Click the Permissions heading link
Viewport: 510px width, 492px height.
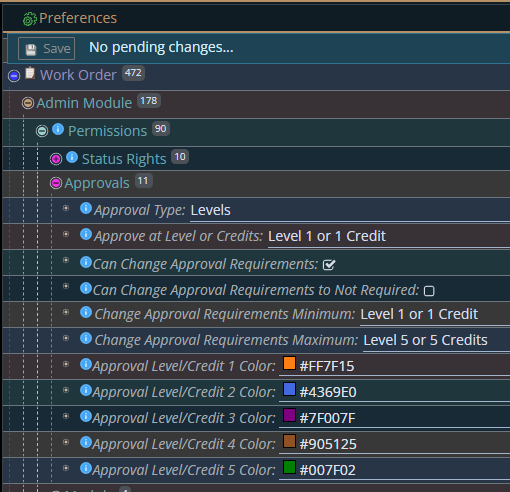[x=107, y=131]
